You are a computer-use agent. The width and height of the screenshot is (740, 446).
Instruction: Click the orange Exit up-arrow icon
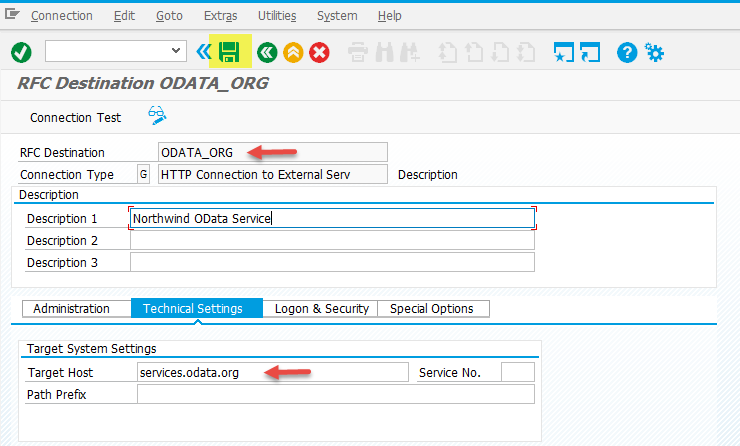coord(293,52)
